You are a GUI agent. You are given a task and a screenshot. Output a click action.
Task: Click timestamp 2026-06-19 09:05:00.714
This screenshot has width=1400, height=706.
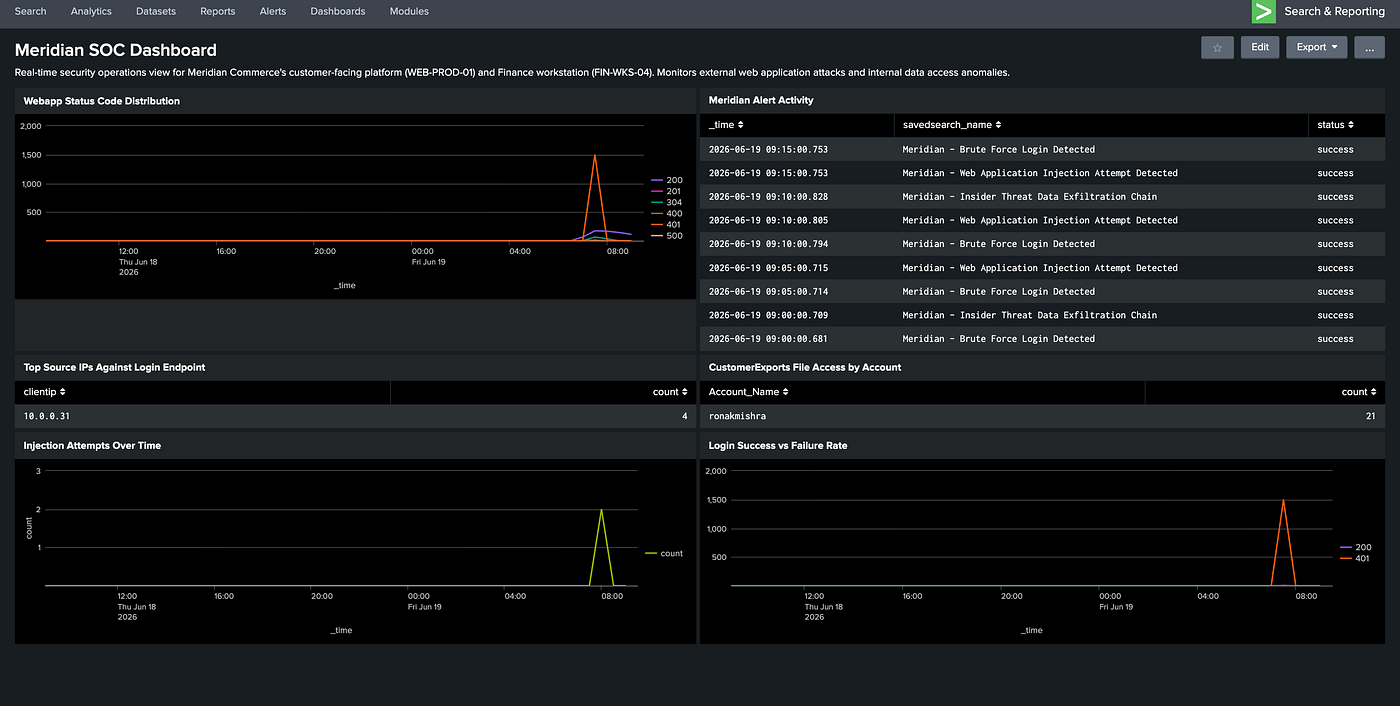(768, 292)
